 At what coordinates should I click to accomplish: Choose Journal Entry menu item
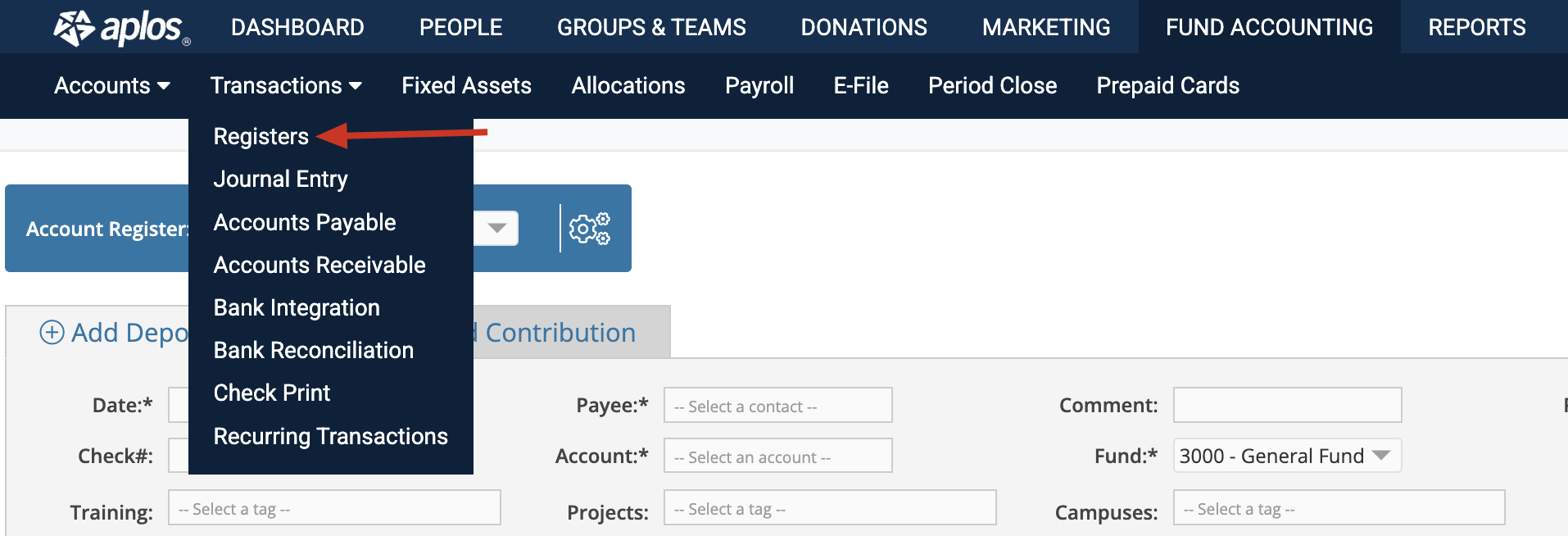pos(280,179)
